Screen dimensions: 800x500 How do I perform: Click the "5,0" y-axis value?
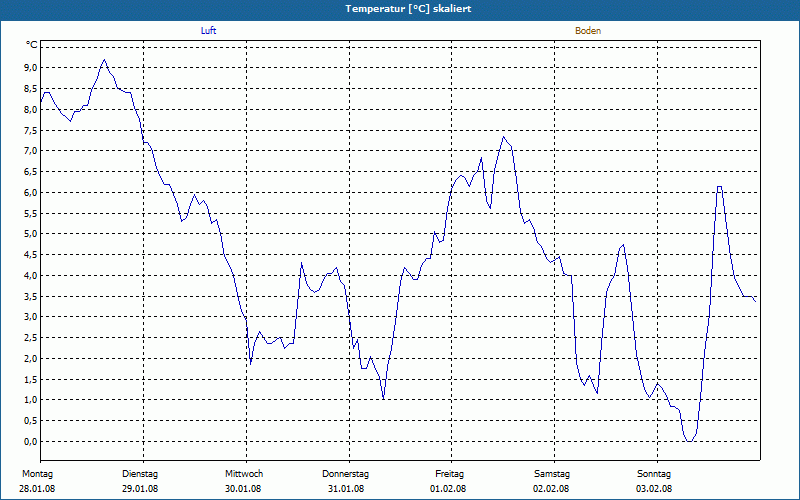point(31,234)
